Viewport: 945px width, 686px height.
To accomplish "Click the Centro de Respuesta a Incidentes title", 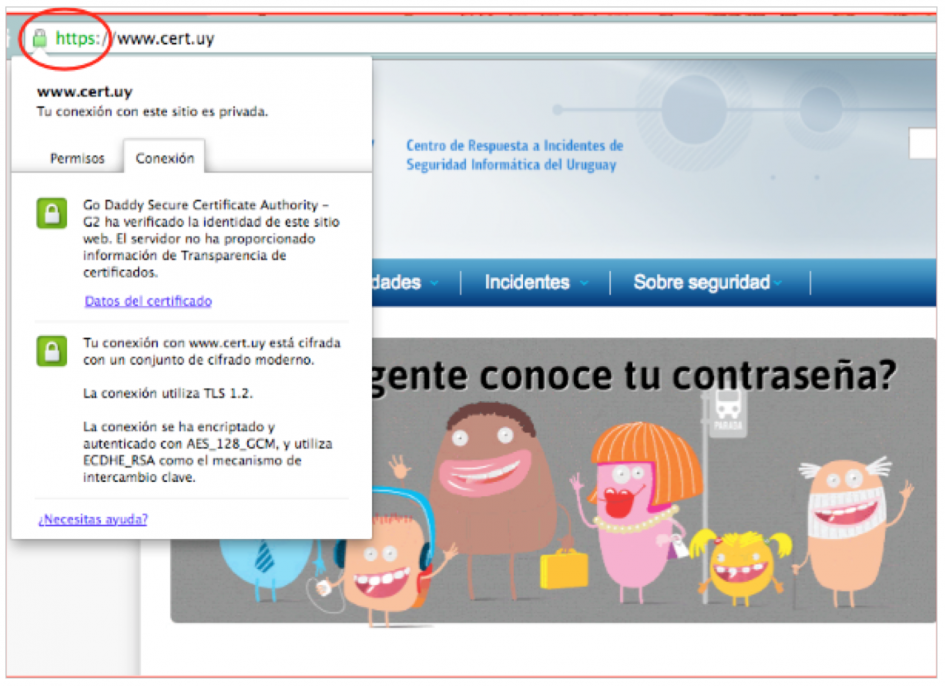I will pos(514,155).
